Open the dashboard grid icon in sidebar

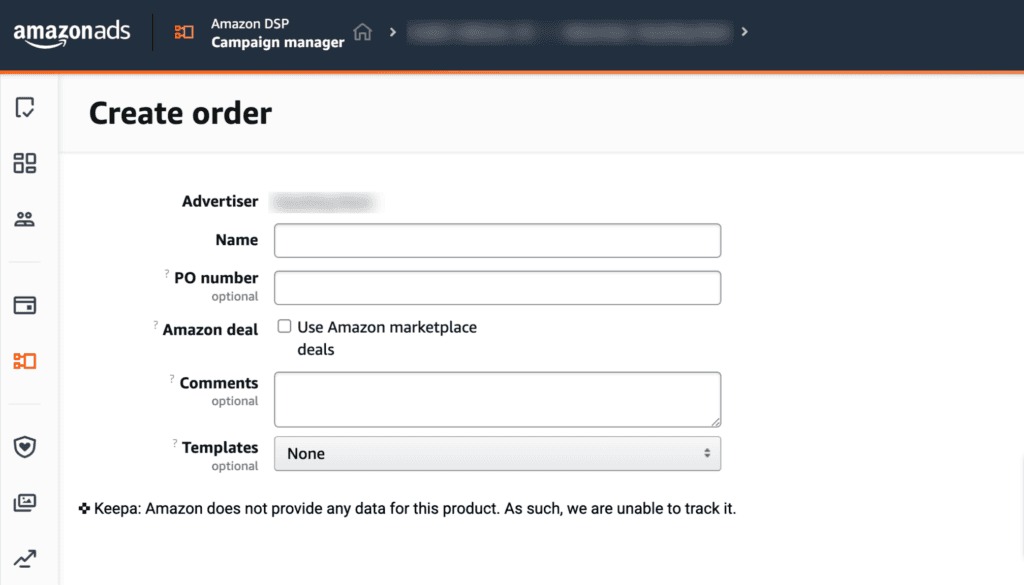point(25,163)
